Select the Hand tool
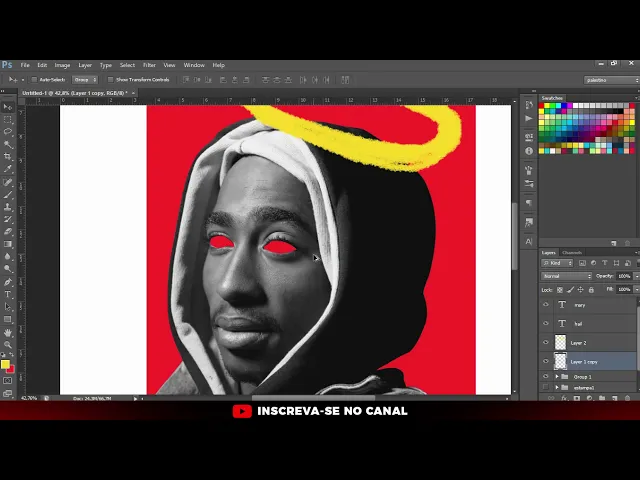The image size is (640, 480). point(8,333)
